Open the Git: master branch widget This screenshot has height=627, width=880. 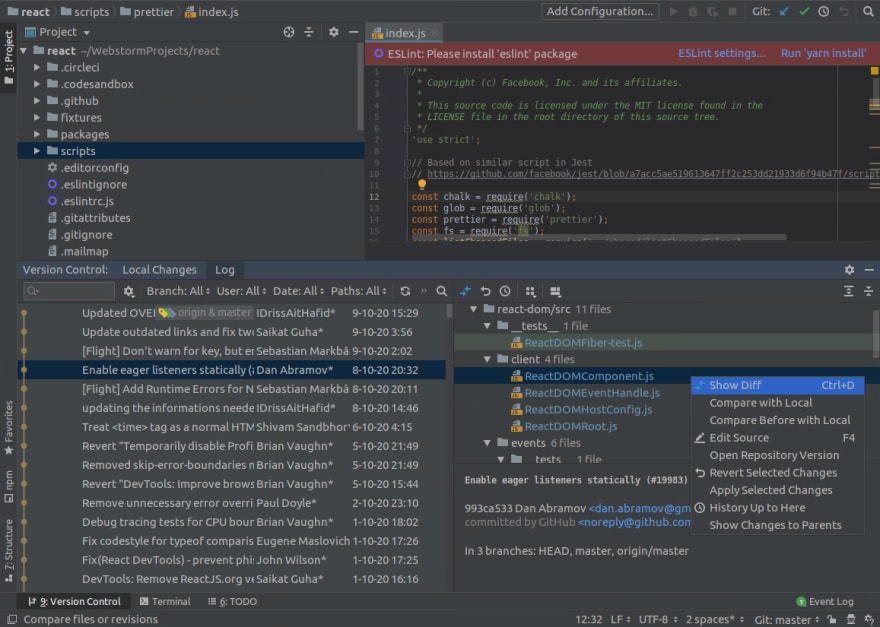click(786, 619)
